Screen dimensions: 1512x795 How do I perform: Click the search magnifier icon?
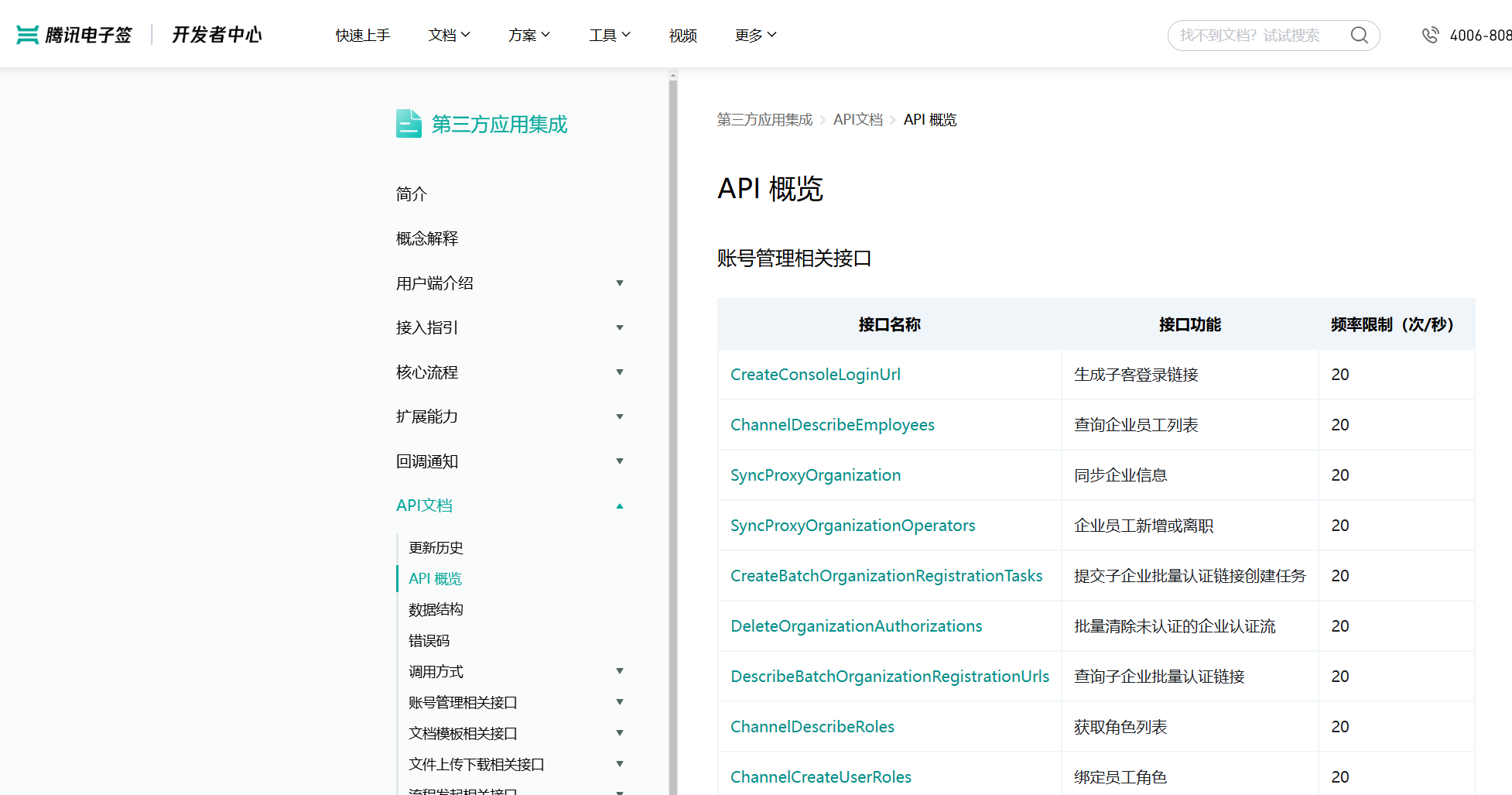(x=1359, y=35)
